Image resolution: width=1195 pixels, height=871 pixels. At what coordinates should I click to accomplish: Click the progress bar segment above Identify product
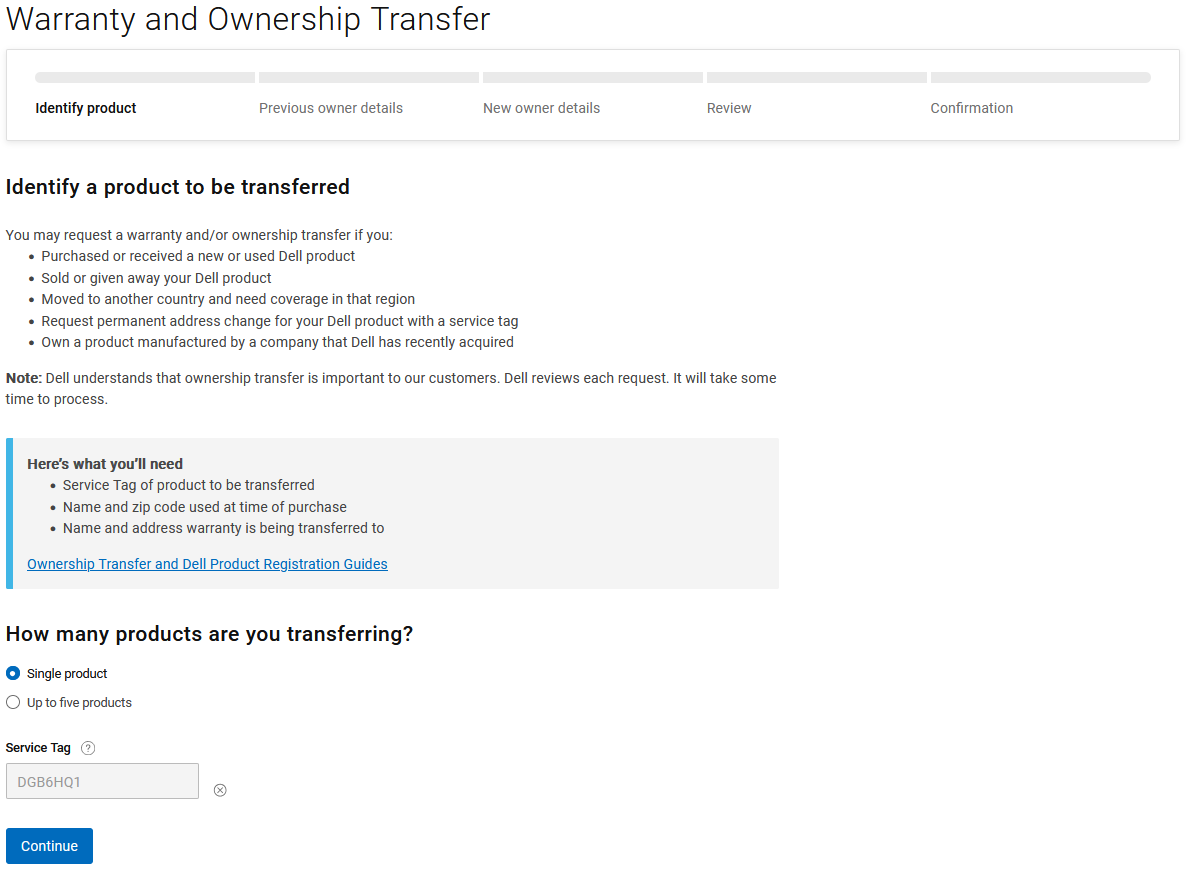click(x=145, y=78)
